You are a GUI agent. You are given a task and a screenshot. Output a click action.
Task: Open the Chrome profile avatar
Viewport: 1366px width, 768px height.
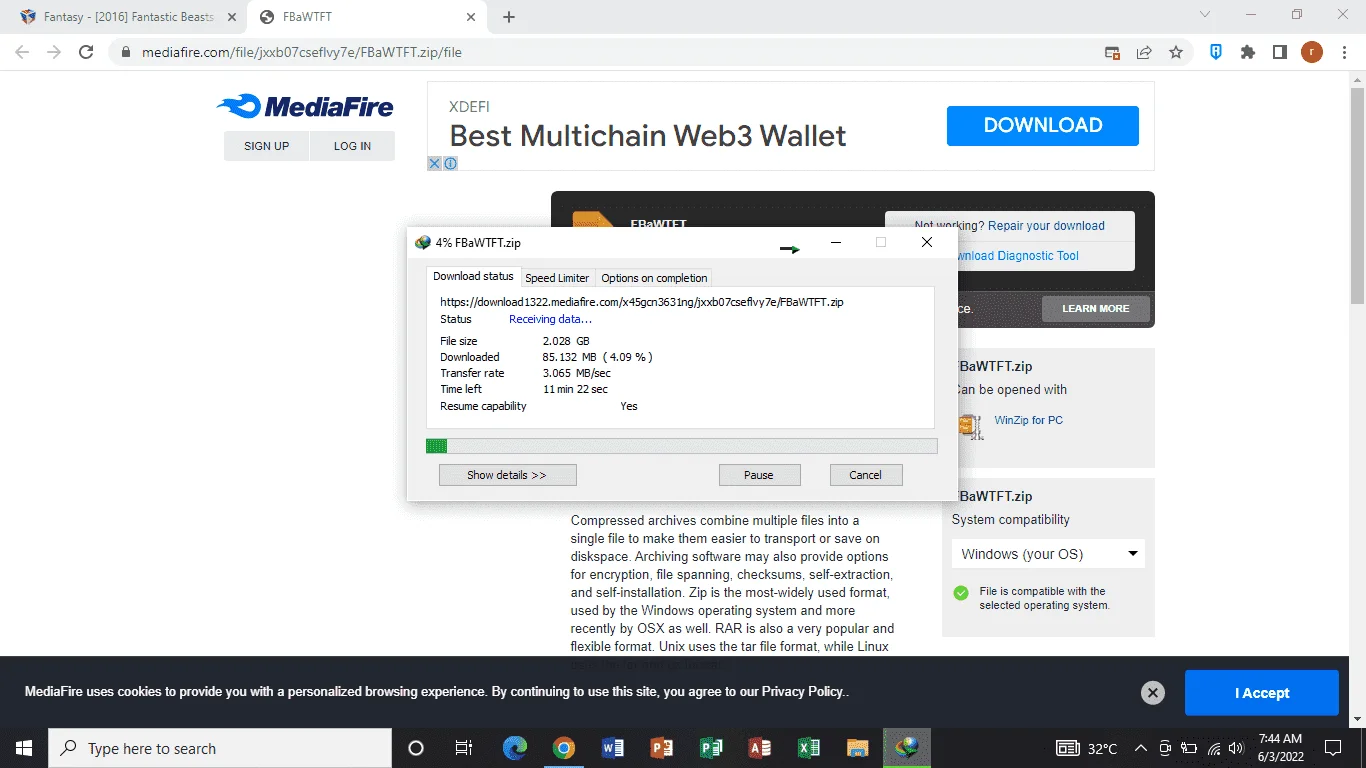tap(1311, 52)
